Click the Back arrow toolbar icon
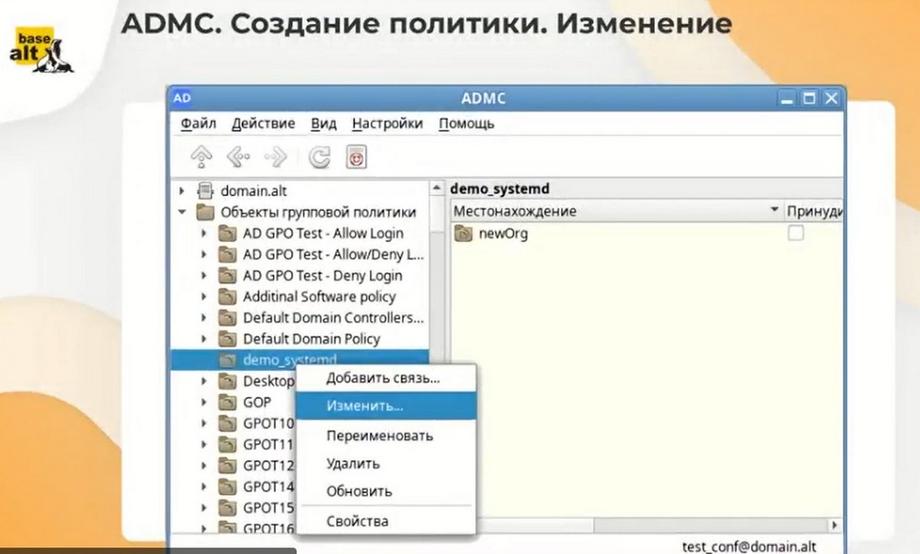The height and width of the screenshot is (554, 920). coord(238,157)
